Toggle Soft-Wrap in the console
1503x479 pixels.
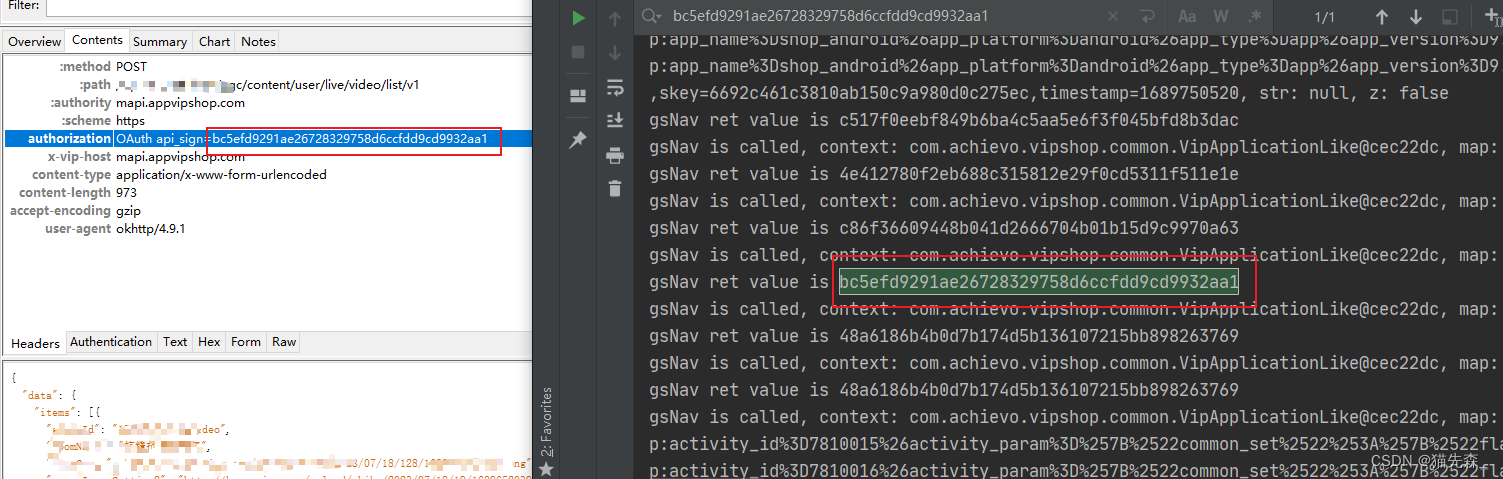614,88
